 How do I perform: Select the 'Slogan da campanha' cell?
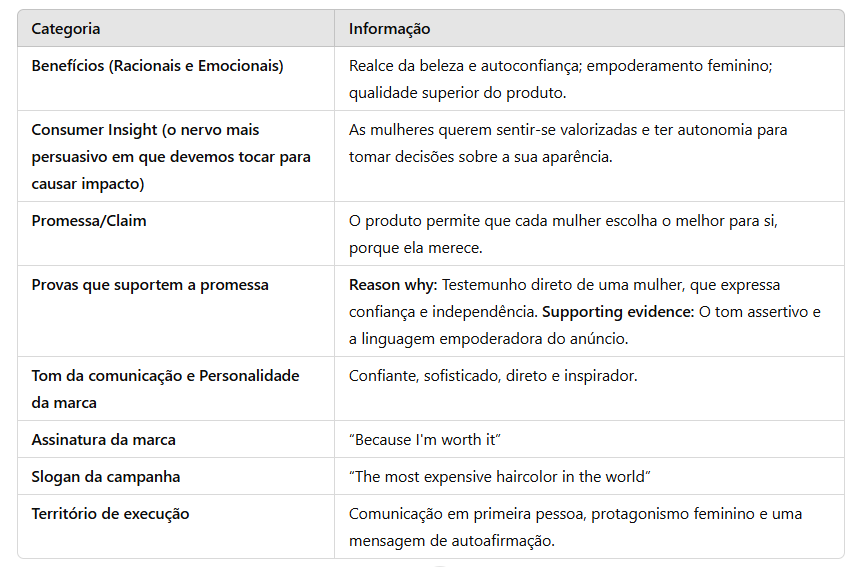pos(106,477)
